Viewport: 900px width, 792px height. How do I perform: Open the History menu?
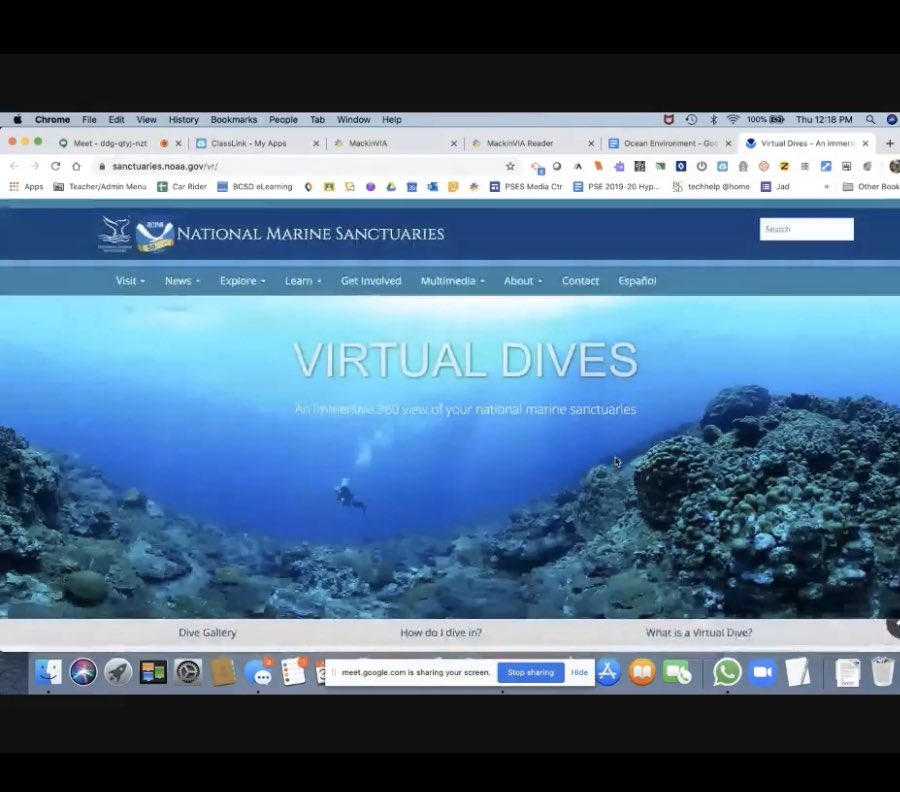tap(183, 119)
